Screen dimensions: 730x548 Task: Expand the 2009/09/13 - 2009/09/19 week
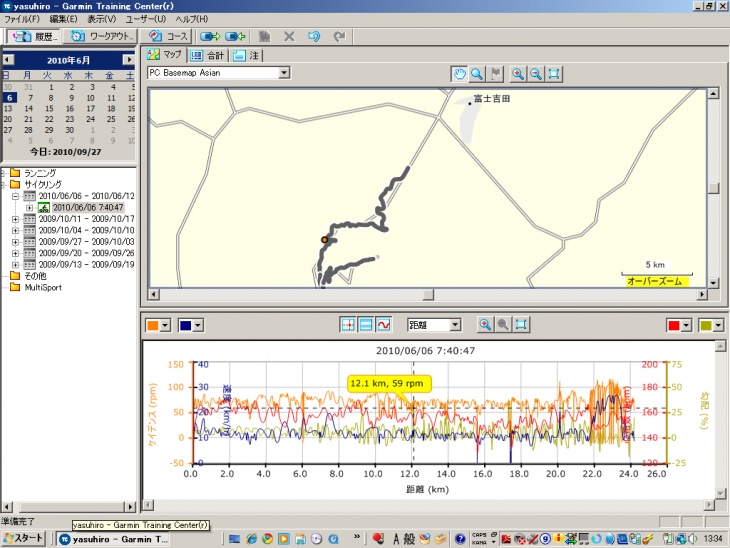pyautogui.click(x=15, y=264)
